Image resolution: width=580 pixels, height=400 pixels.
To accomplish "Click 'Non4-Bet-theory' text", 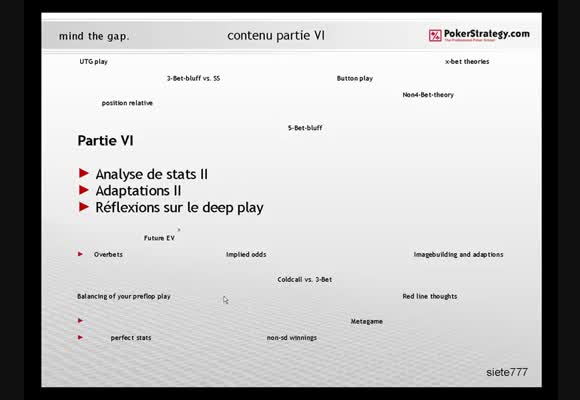I will [428, 95].
